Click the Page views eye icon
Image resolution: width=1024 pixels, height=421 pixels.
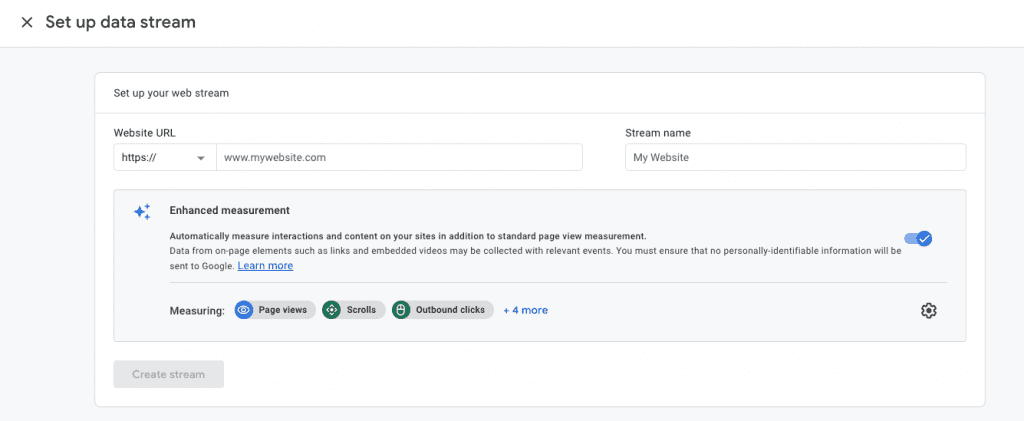[244, 310]
